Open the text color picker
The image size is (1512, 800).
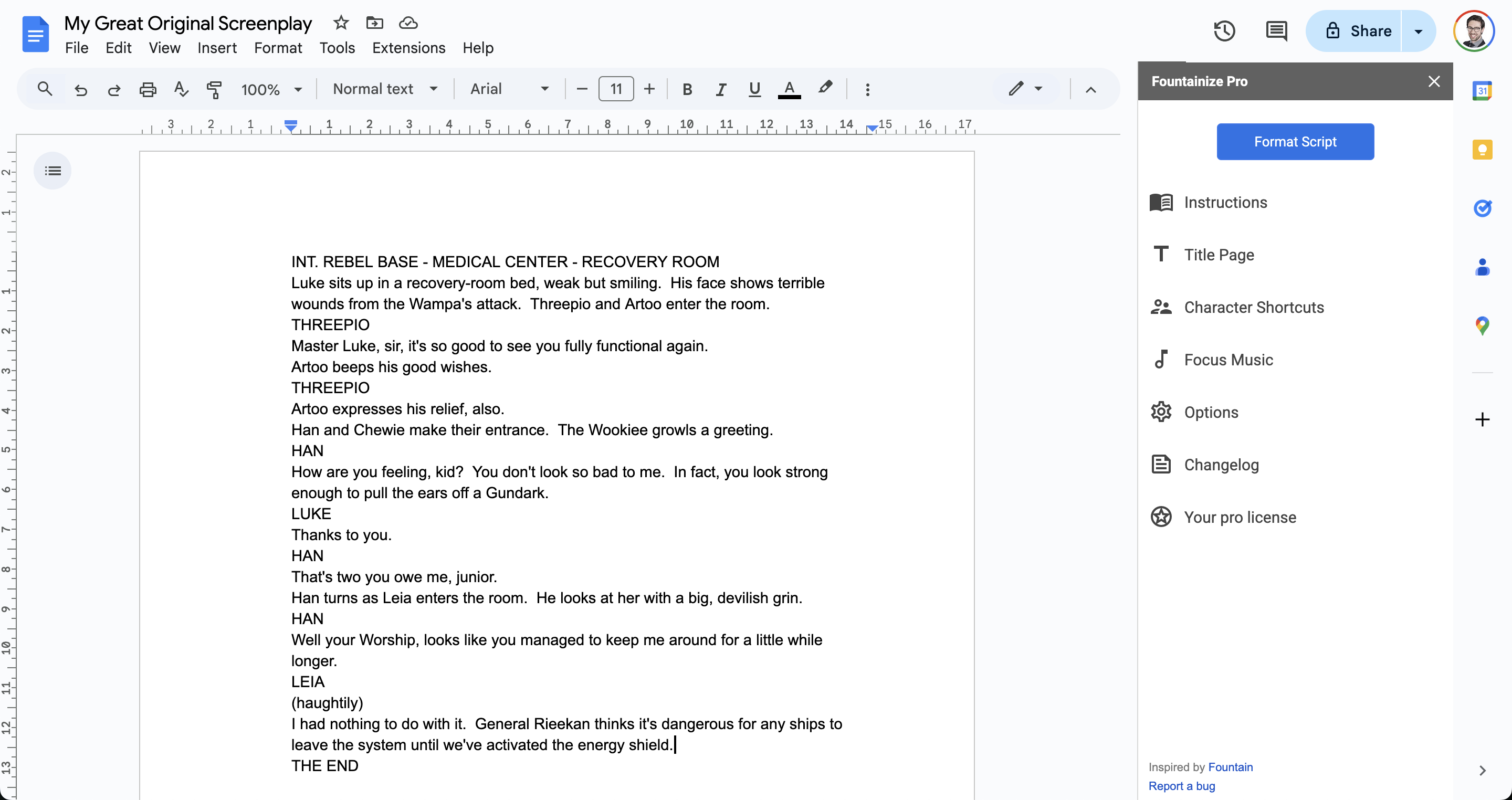(790, 89)
